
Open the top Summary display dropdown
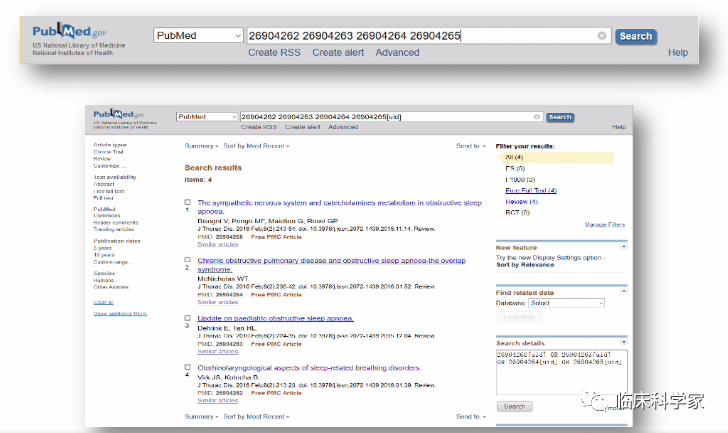201,146
